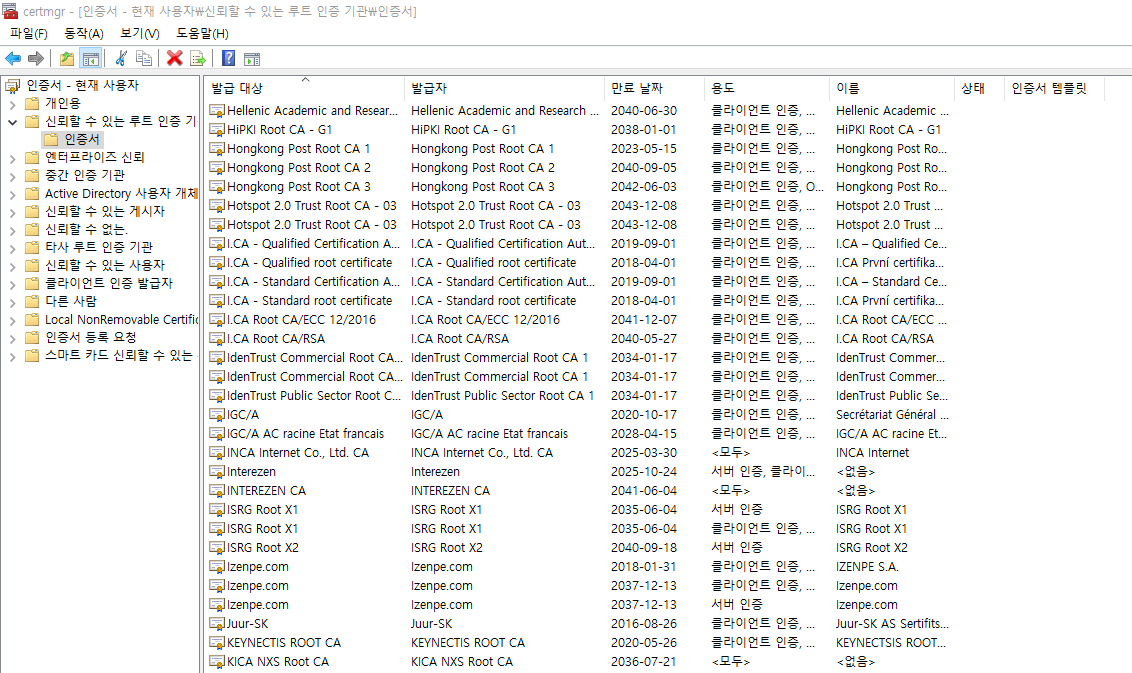The image size is (1132, 673).
Task: Click the certificate icon beside KEYNECTIS ROOT CA
Action: [217, 643]
